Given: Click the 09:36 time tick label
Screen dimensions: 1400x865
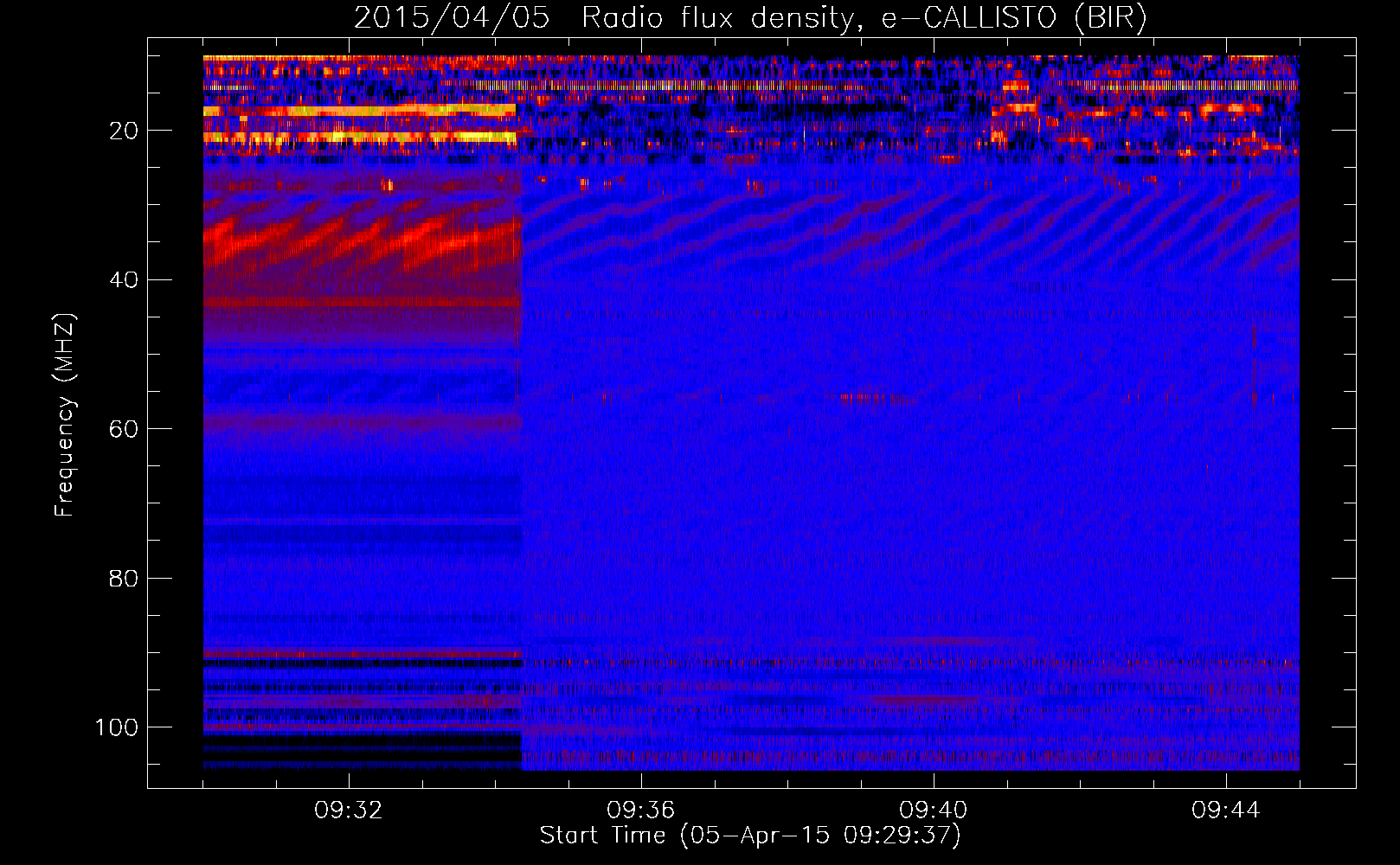Looking at the screenshot, I should pyautogui.click(x=641, y=811).
